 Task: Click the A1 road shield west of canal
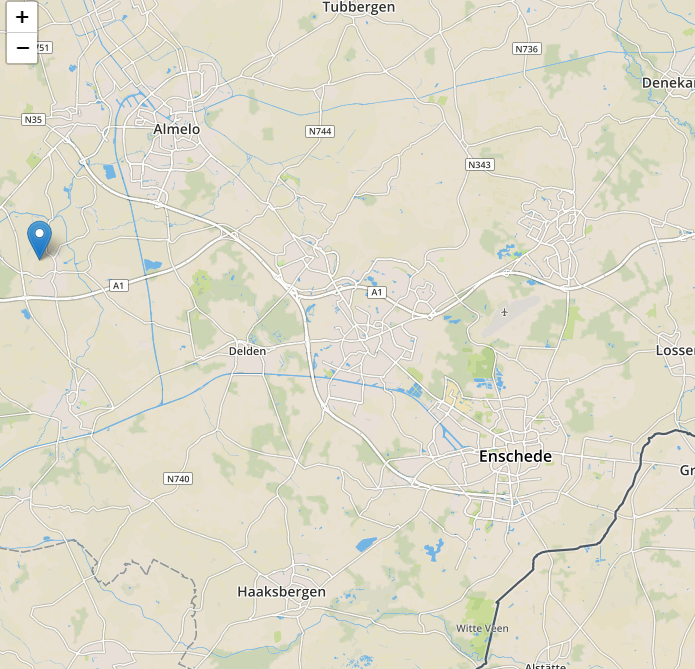tap(118, 286)
